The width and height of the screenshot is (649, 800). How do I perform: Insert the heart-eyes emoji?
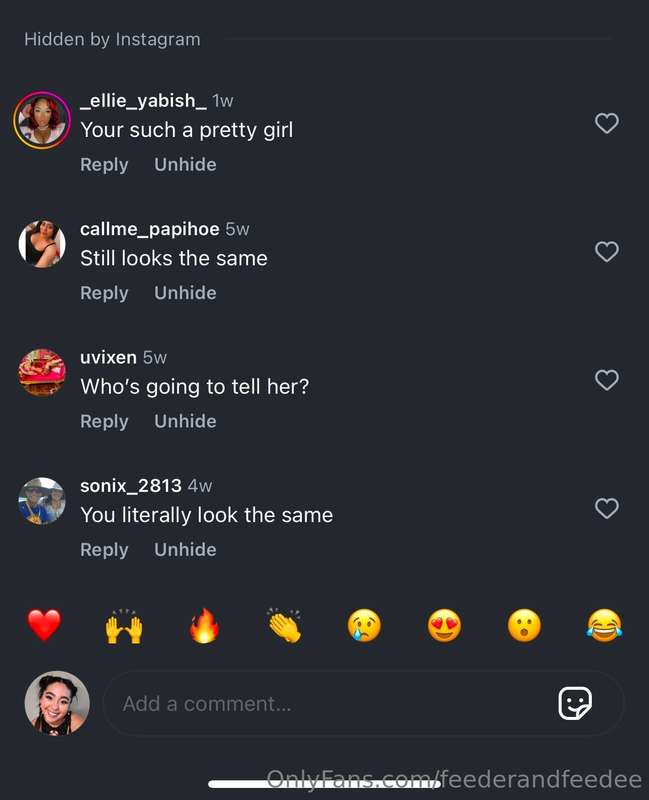[444, 626]
